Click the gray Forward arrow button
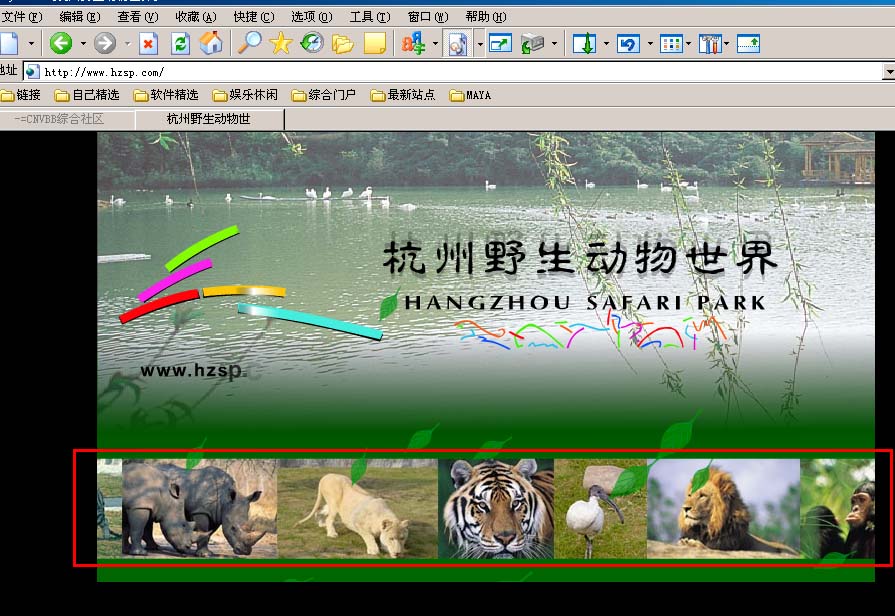 coord(104,43)
